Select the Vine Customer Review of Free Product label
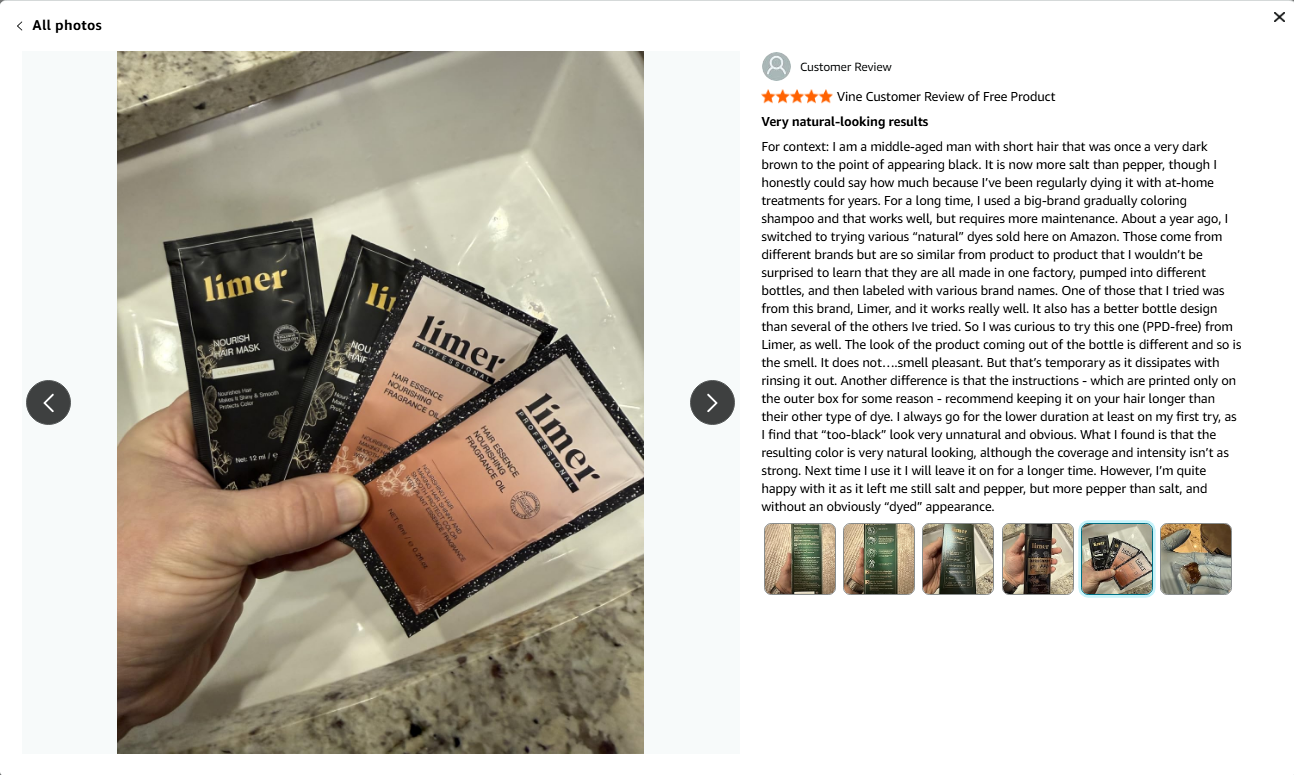Image resolution: width=1294 pixels, height=775 pixels. tap(946, 97)
